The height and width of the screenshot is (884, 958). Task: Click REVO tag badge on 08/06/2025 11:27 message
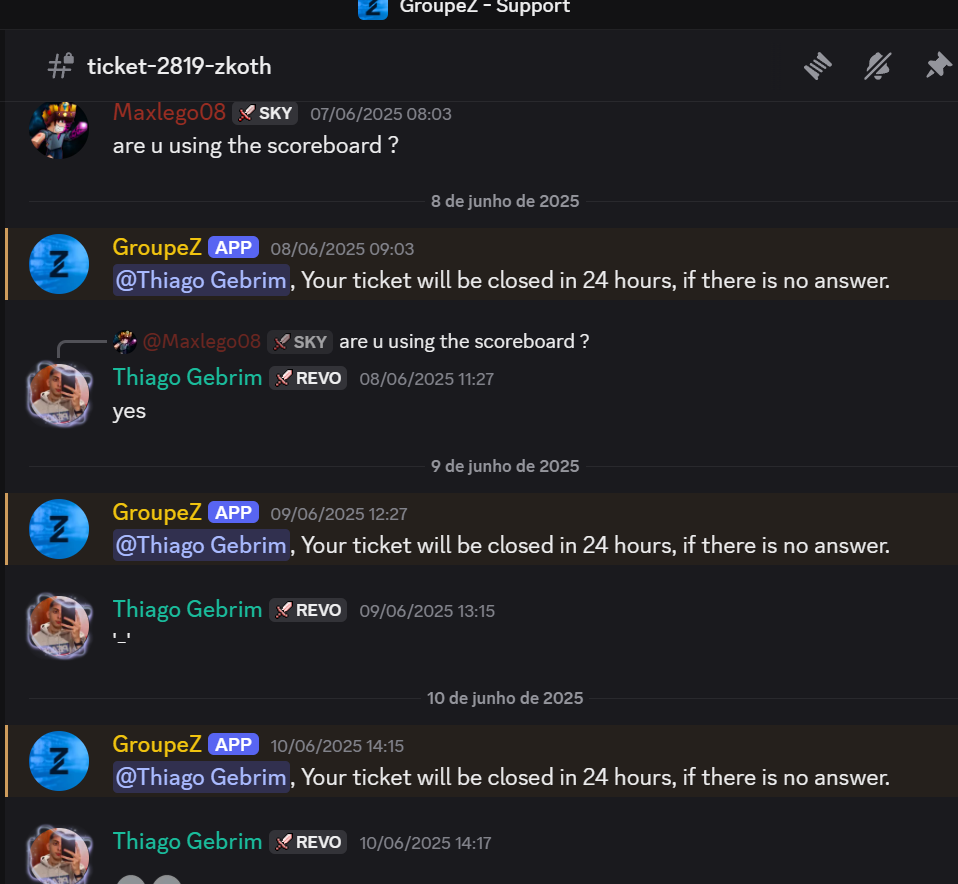308,378
